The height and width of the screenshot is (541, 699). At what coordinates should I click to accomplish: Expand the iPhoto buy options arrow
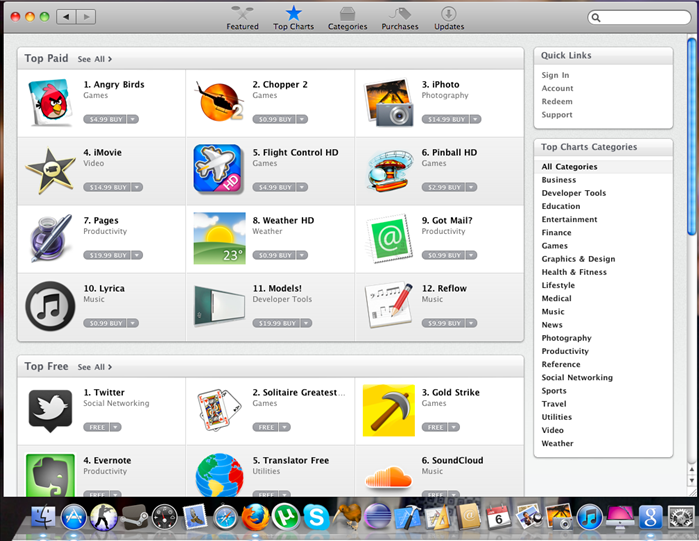[475, 119]
